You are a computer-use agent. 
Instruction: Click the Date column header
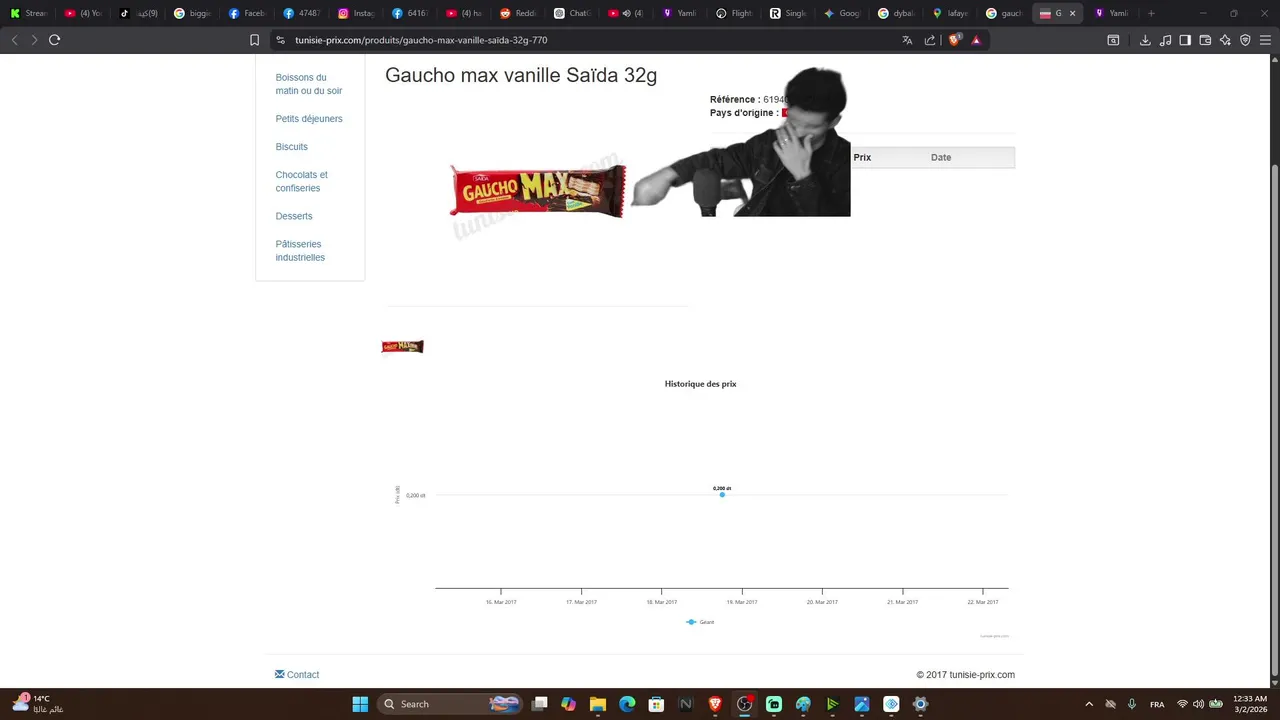tap(941, 158)
